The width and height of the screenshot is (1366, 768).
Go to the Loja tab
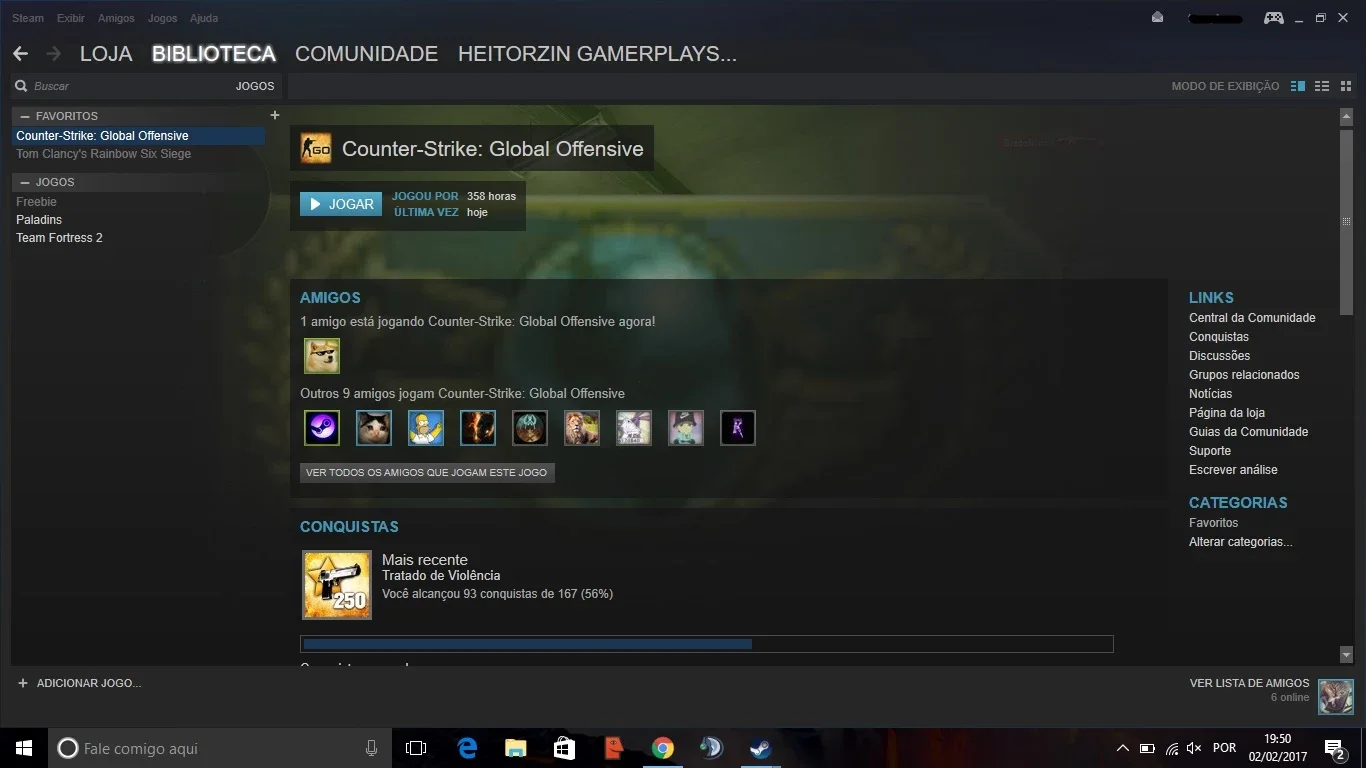(106, 54)
